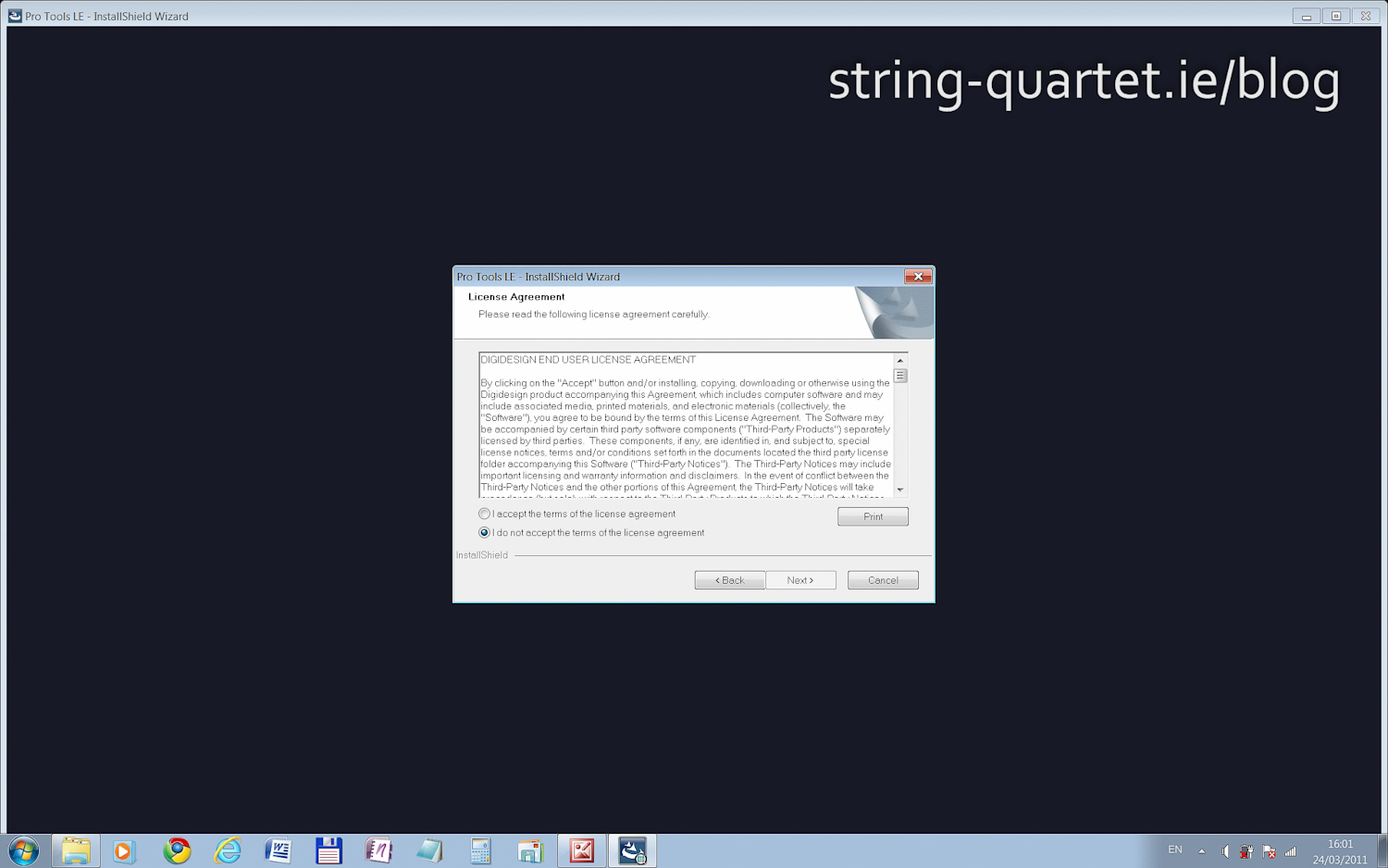
Task: Minimize the outer Pro Tools LE window
Action: pyautogui.click(x=1307, y=16)
